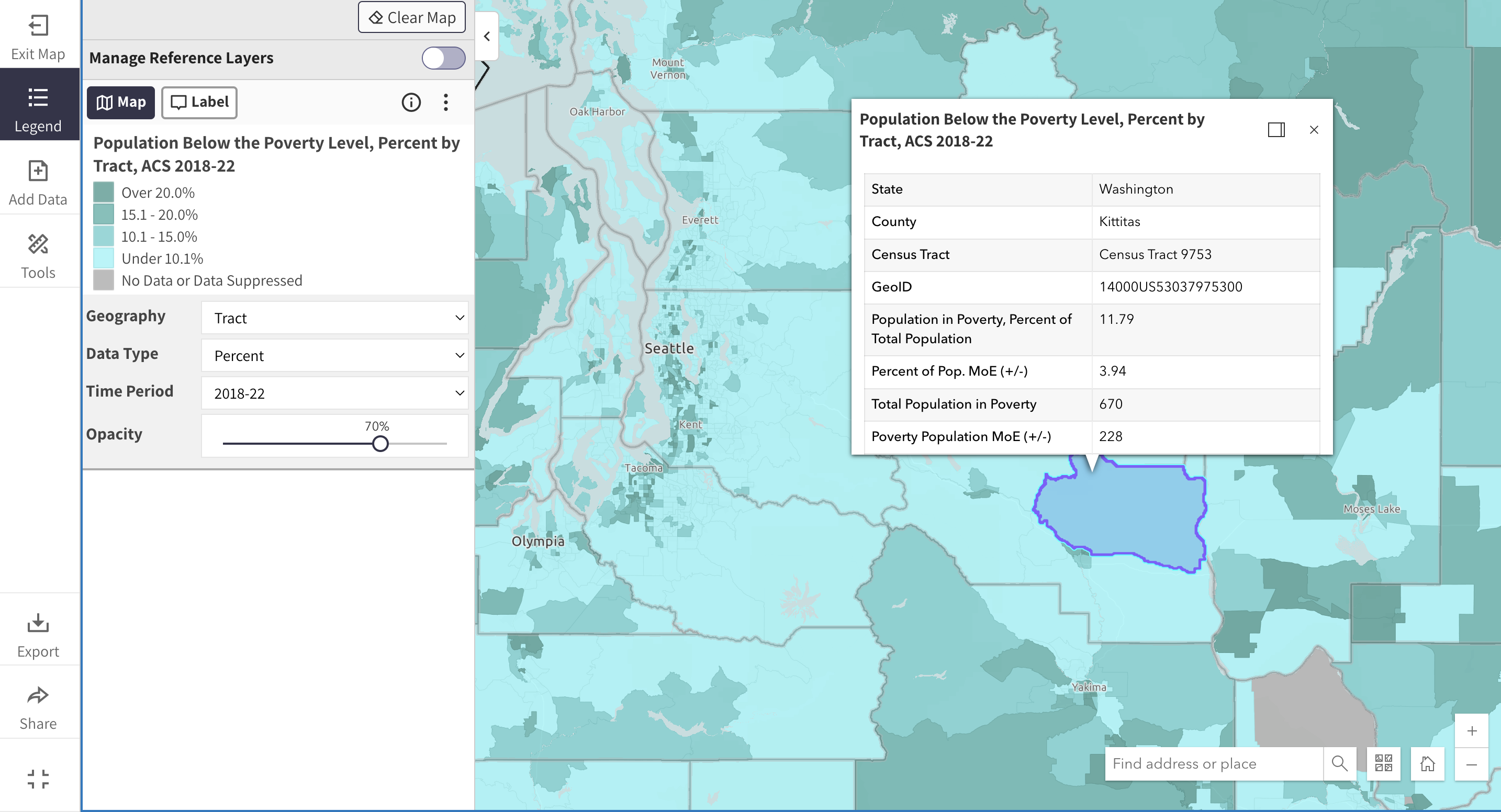Open the Time Period dropdown

pyautogui.click(x=334, y=393)
